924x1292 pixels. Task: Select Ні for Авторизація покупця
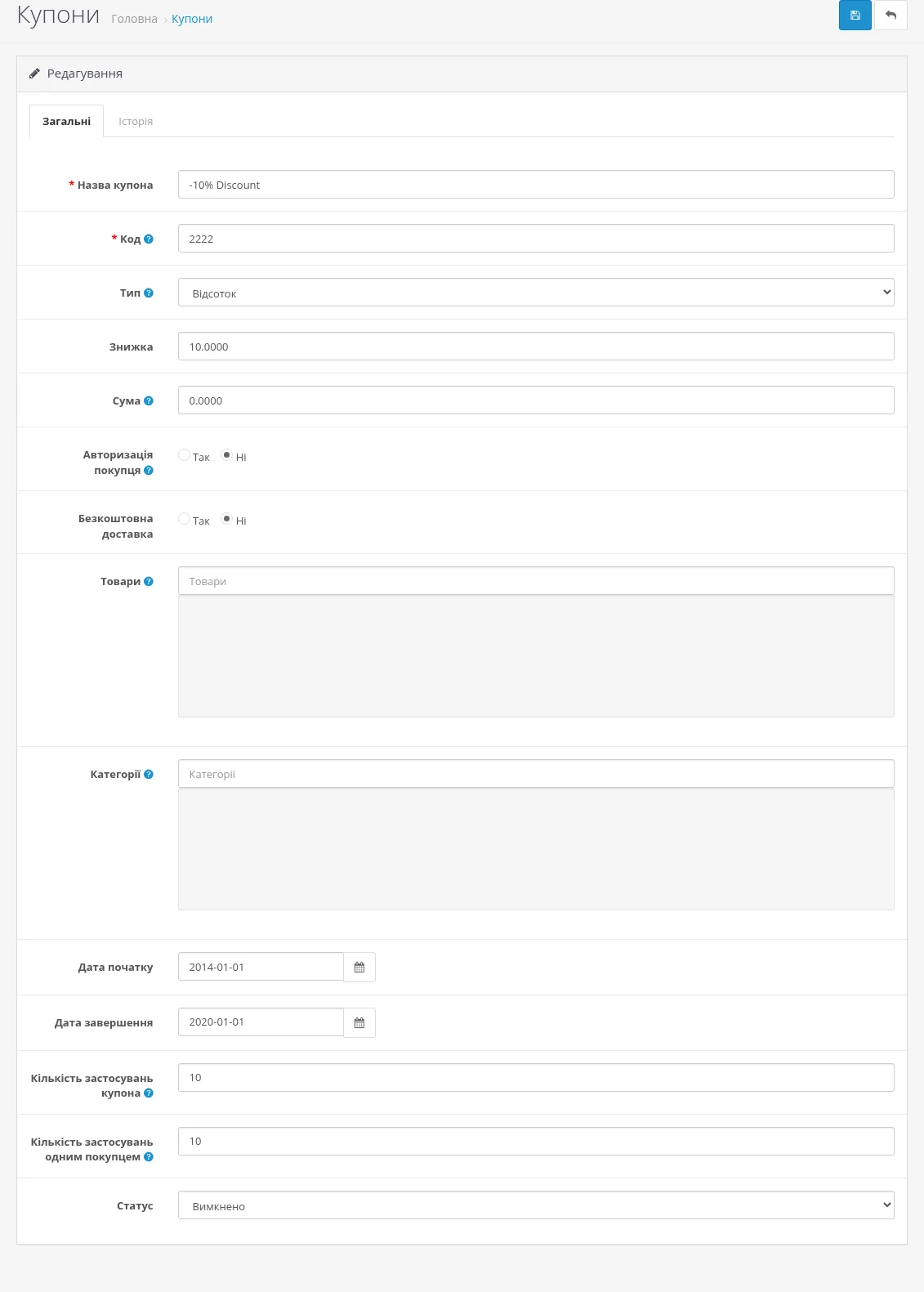tap(227, 455)
